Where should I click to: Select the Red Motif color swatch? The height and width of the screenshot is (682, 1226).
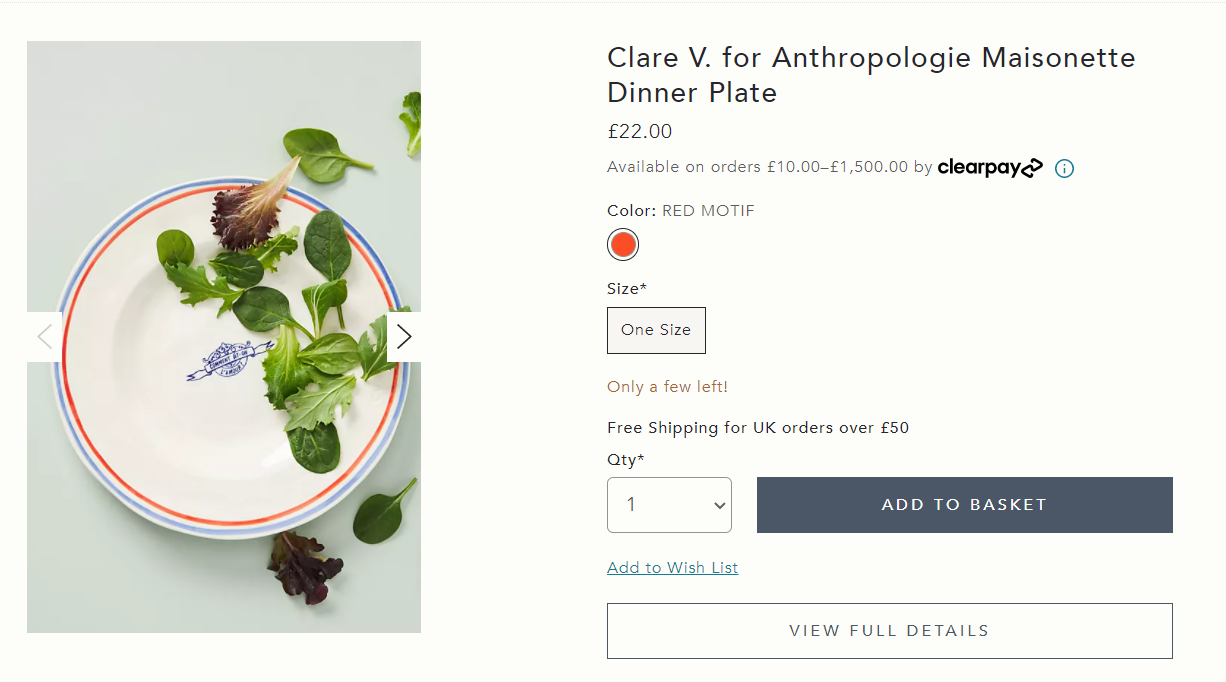[x=623, y=244]
